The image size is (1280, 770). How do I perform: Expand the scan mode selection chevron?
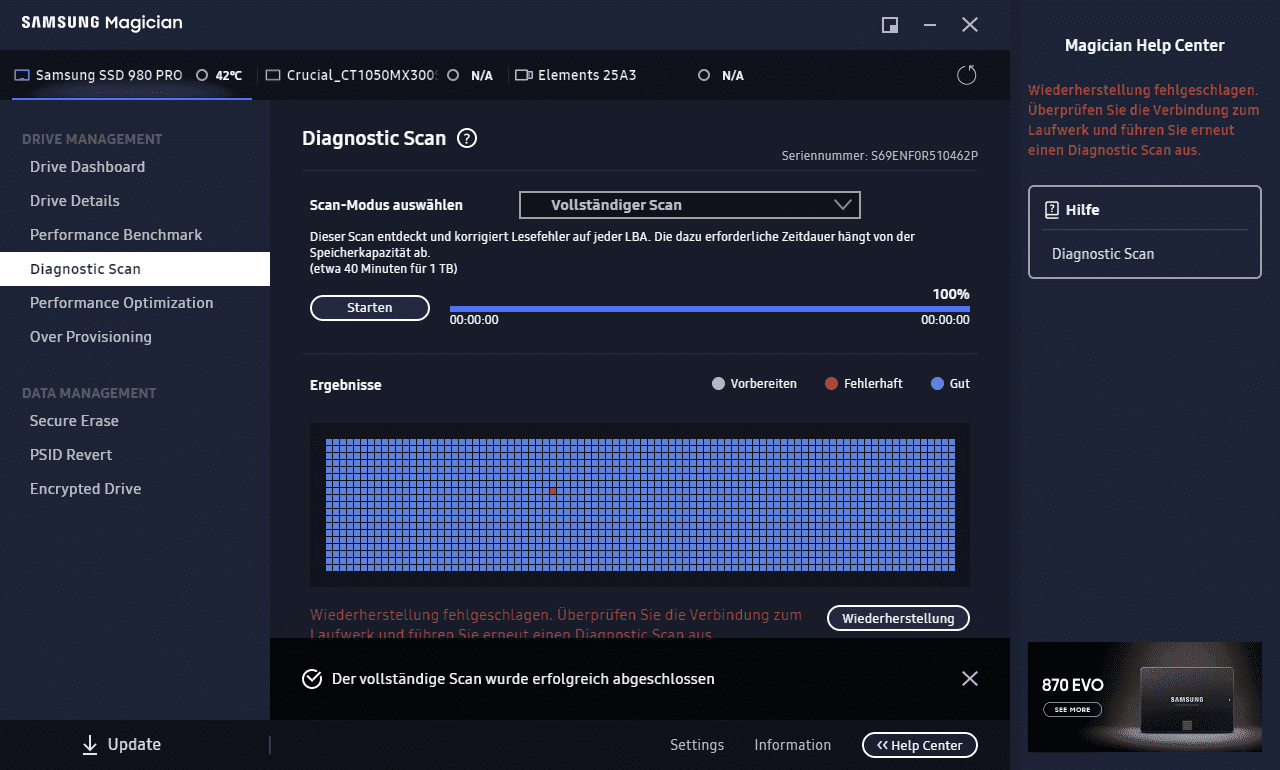[845, 205]
